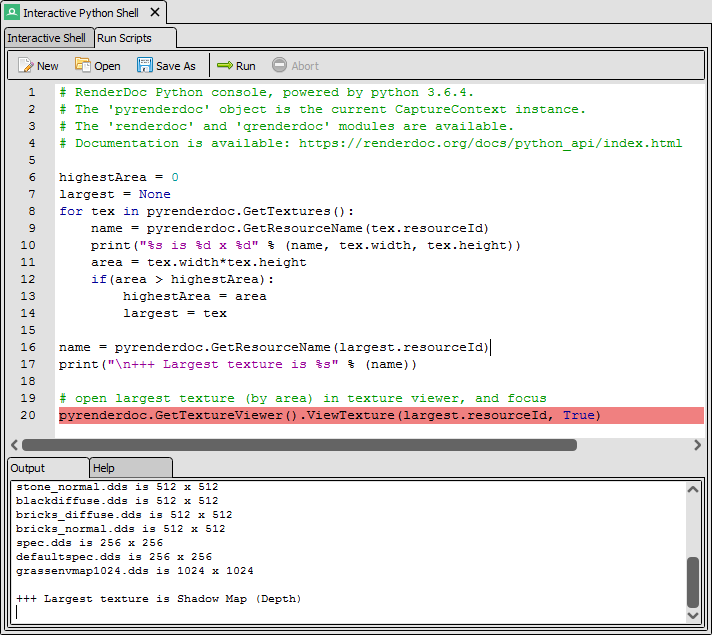
Task: Close the Interactive Python Shell panel
Action: [x=155, y=12]
